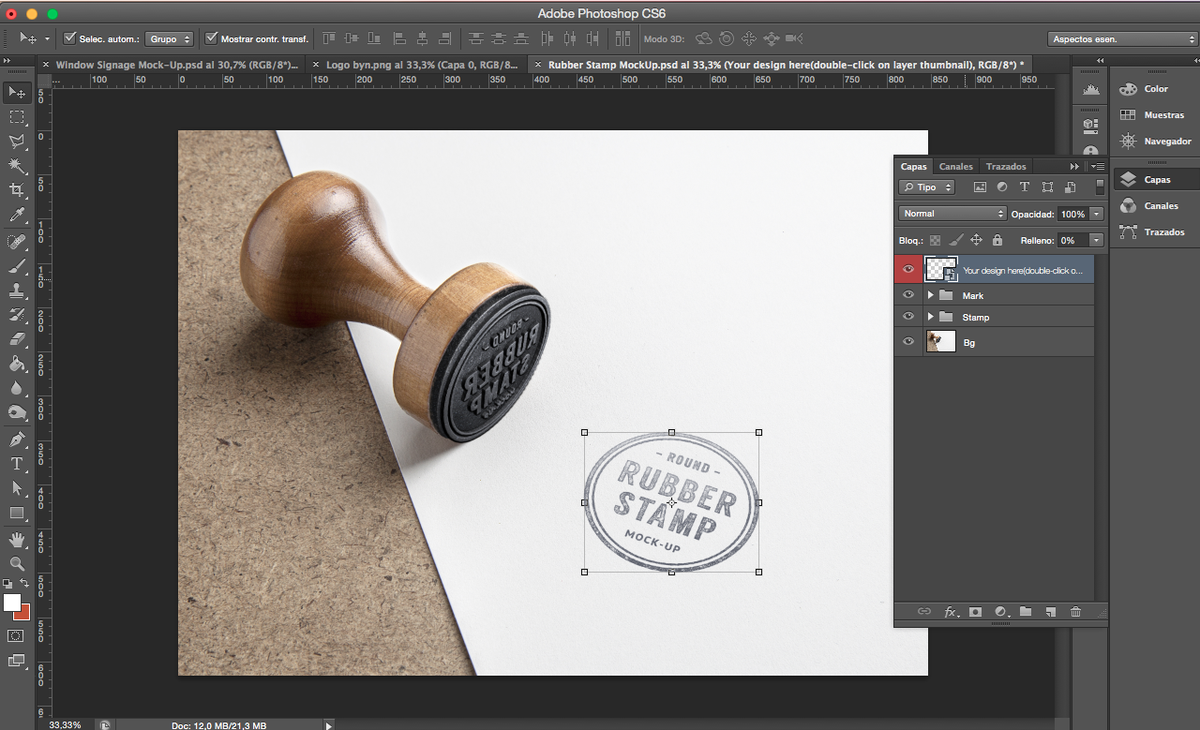Select the Type tool

click(x=17, y=464)
